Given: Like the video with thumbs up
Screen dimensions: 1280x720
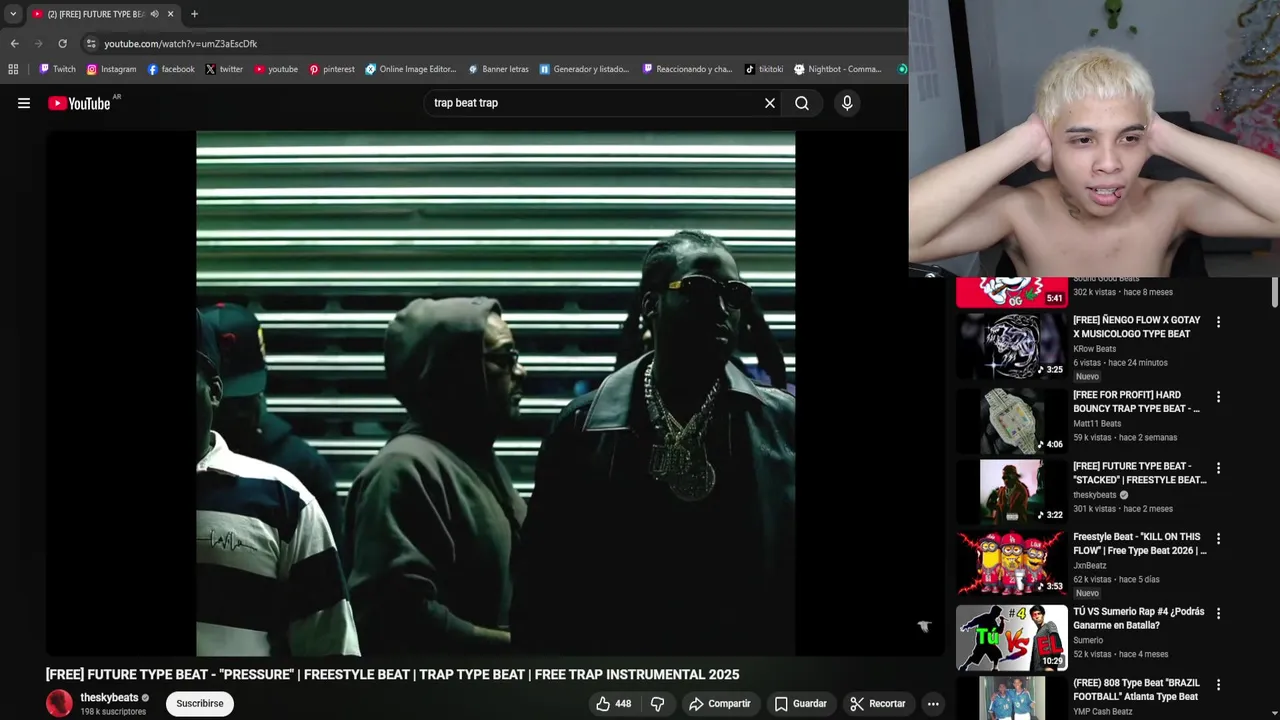Looking at the screenshot, I should pos(603,704).
